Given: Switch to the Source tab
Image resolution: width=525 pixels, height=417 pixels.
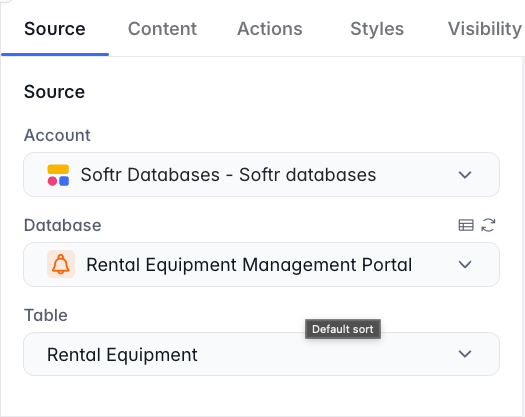Looking at the screenshot, I should point(55,29).
